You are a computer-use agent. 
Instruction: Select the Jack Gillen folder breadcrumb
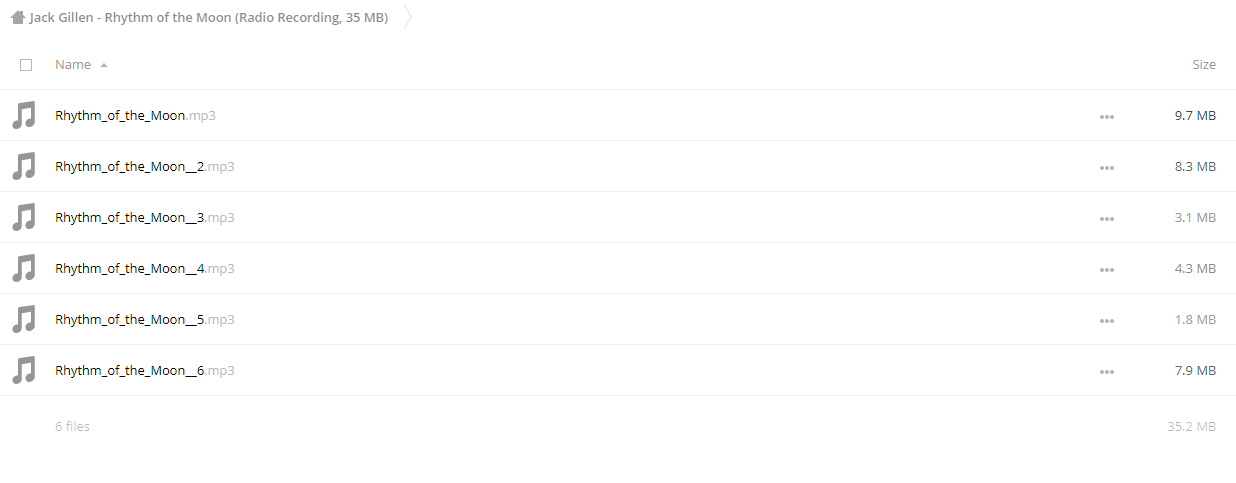(209, 17)
